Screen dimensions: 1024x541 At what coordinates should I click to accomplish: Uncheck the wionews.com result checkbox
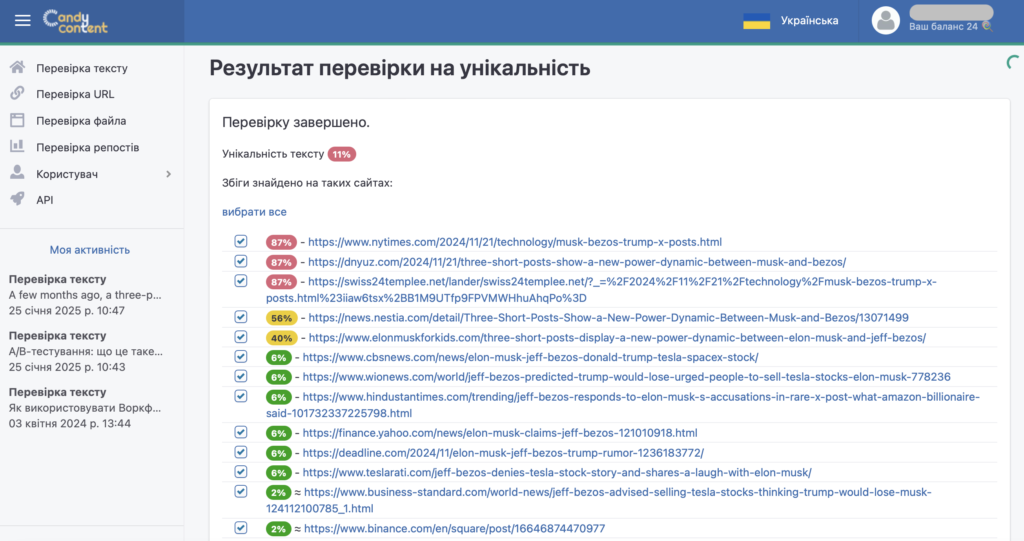[x=241, y=376]
